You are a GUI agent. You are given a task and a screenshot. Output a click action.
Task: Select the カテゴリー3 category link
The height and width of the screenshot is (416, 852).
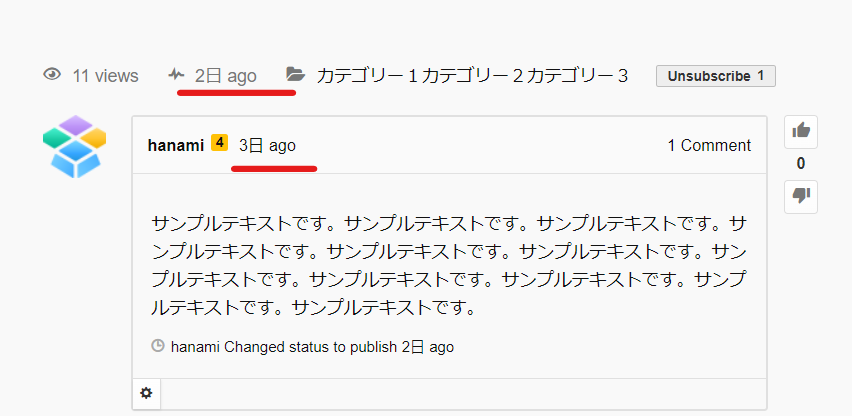tap(578, 75)
